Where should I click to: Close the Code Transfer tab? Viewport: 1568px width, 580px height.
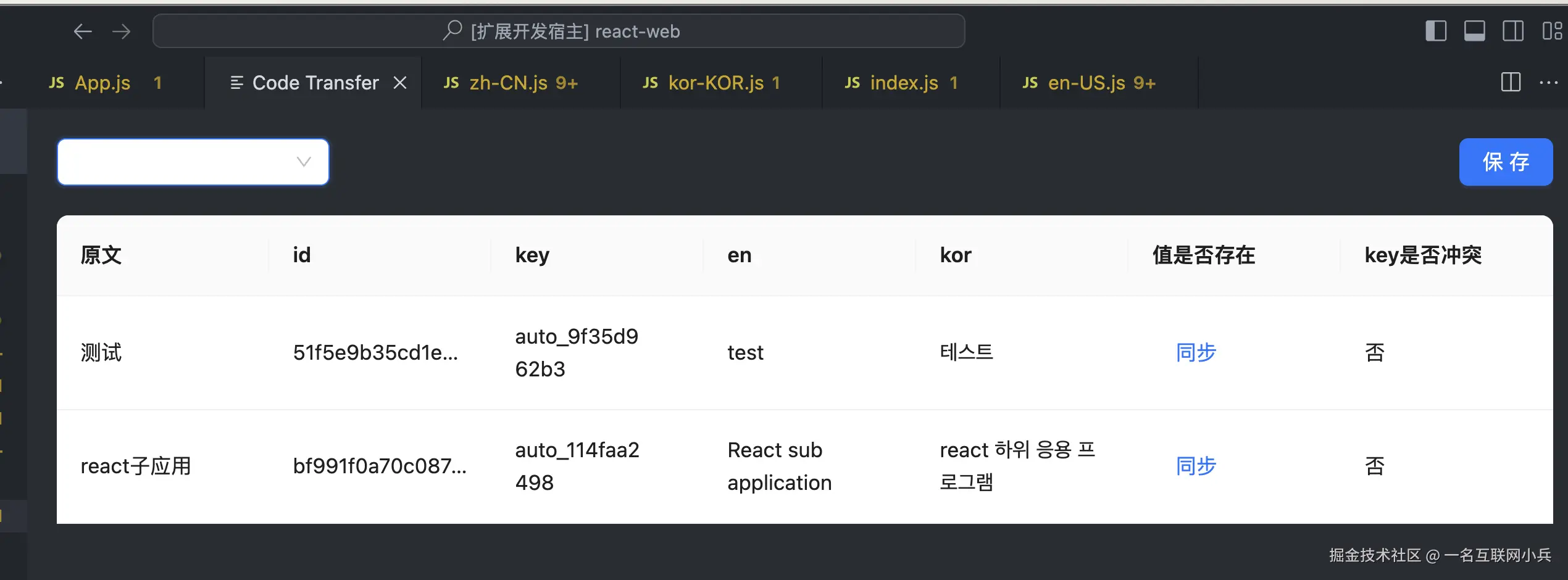tap(400, 82)
